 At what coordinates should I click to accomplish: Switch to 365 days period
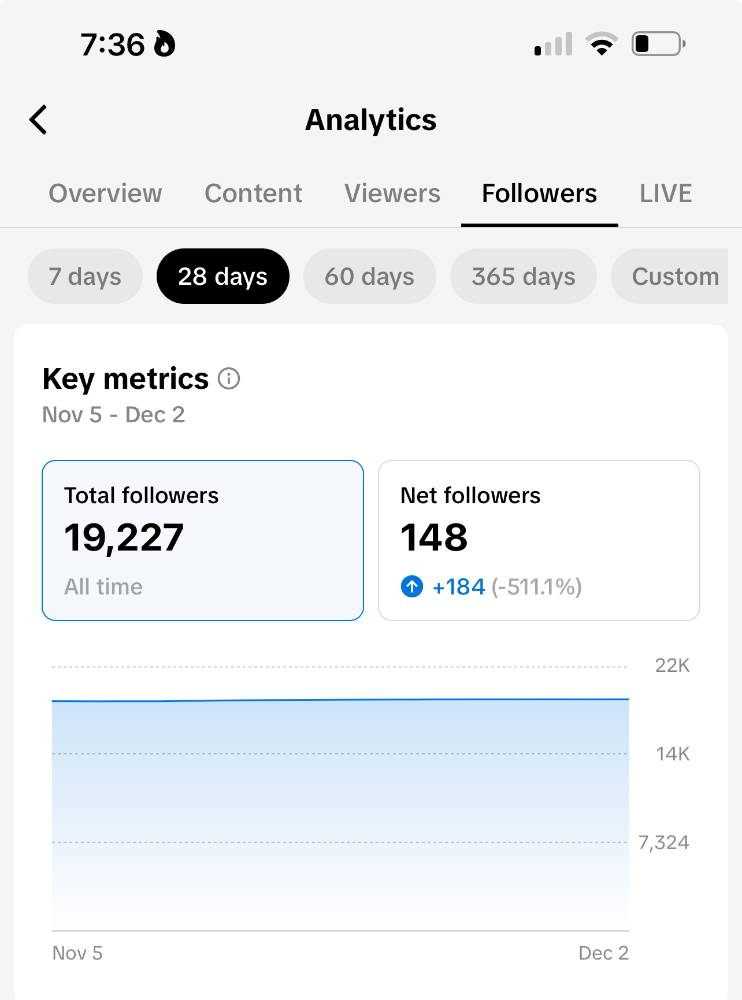523,276
